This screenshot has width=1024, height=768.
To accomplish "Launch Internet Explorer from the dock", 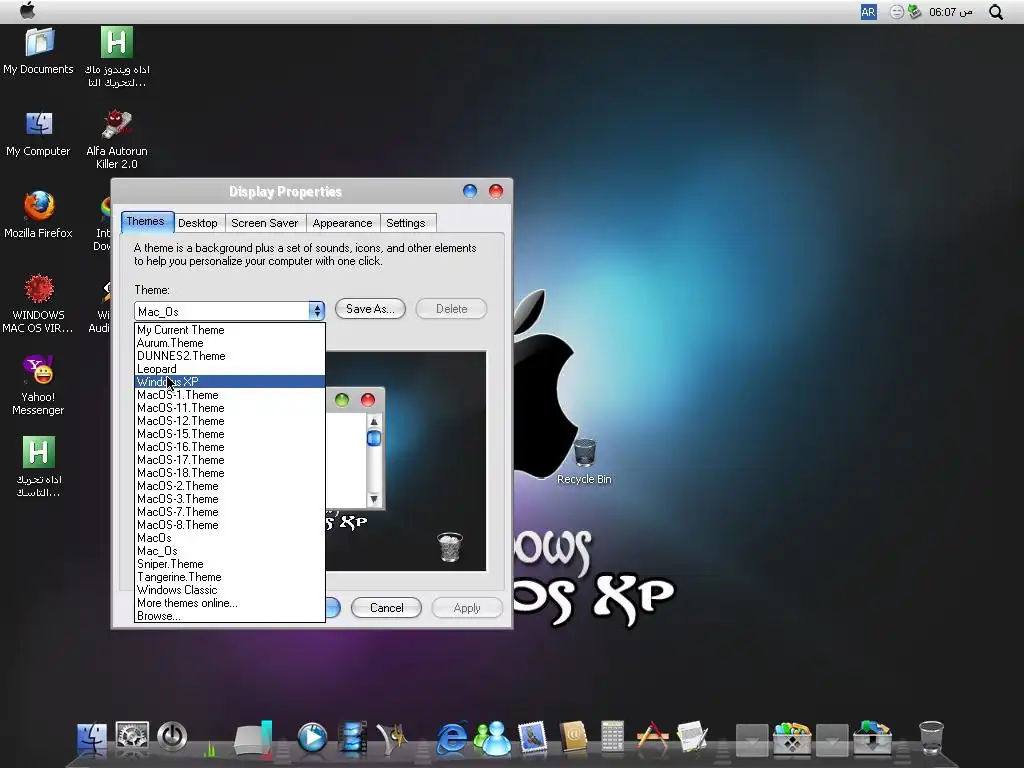I will click(451, 739).
